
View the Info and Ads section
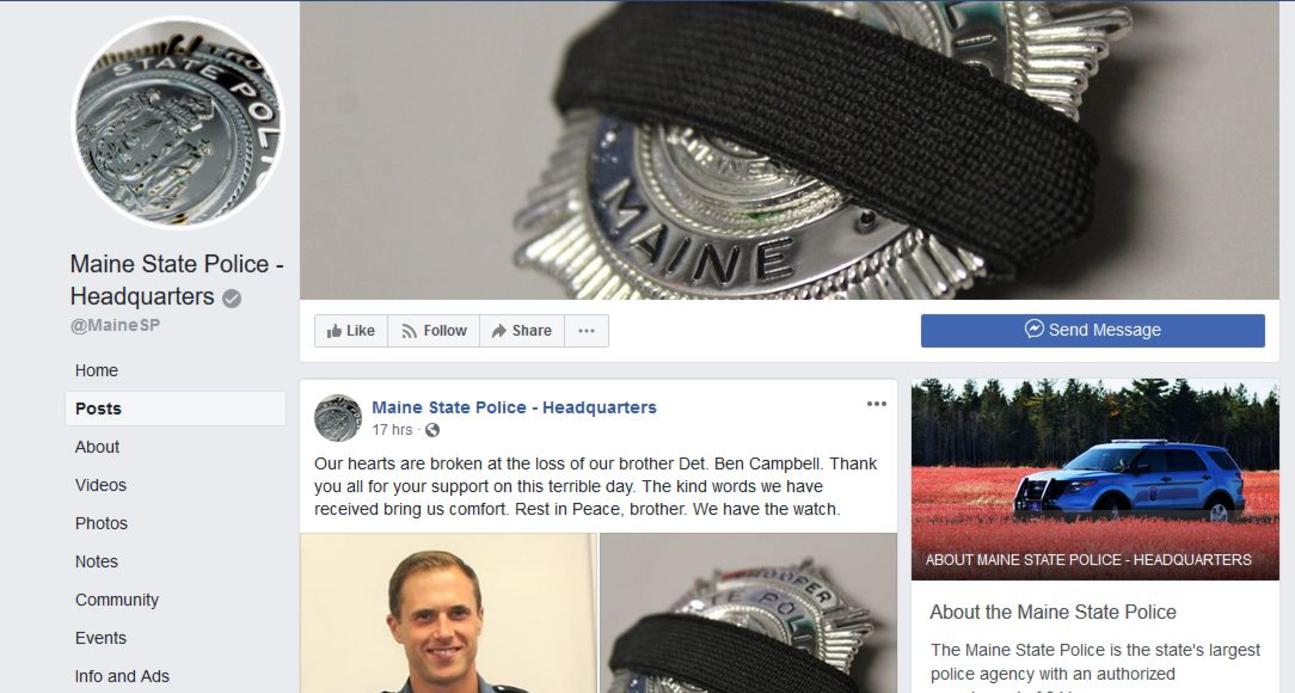point(122,676)
